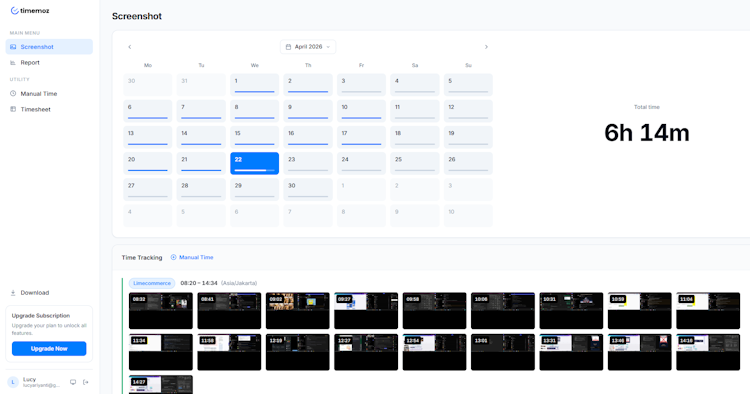Click Lucy's user avatar

(13, 382)
